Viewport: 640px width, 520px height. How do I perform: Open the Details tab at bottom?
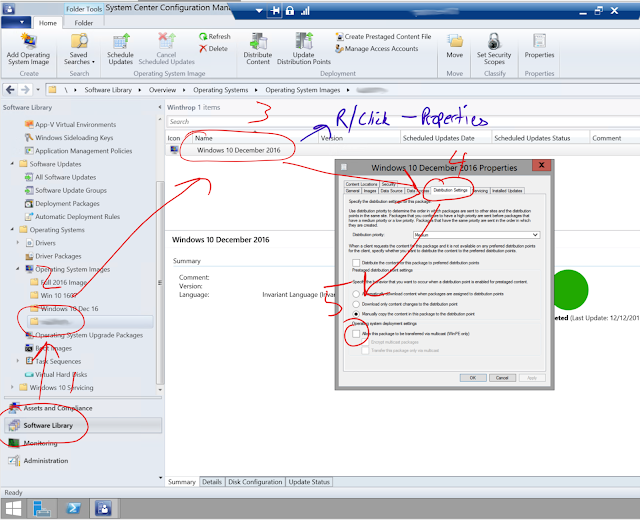[x=212, y=482]
